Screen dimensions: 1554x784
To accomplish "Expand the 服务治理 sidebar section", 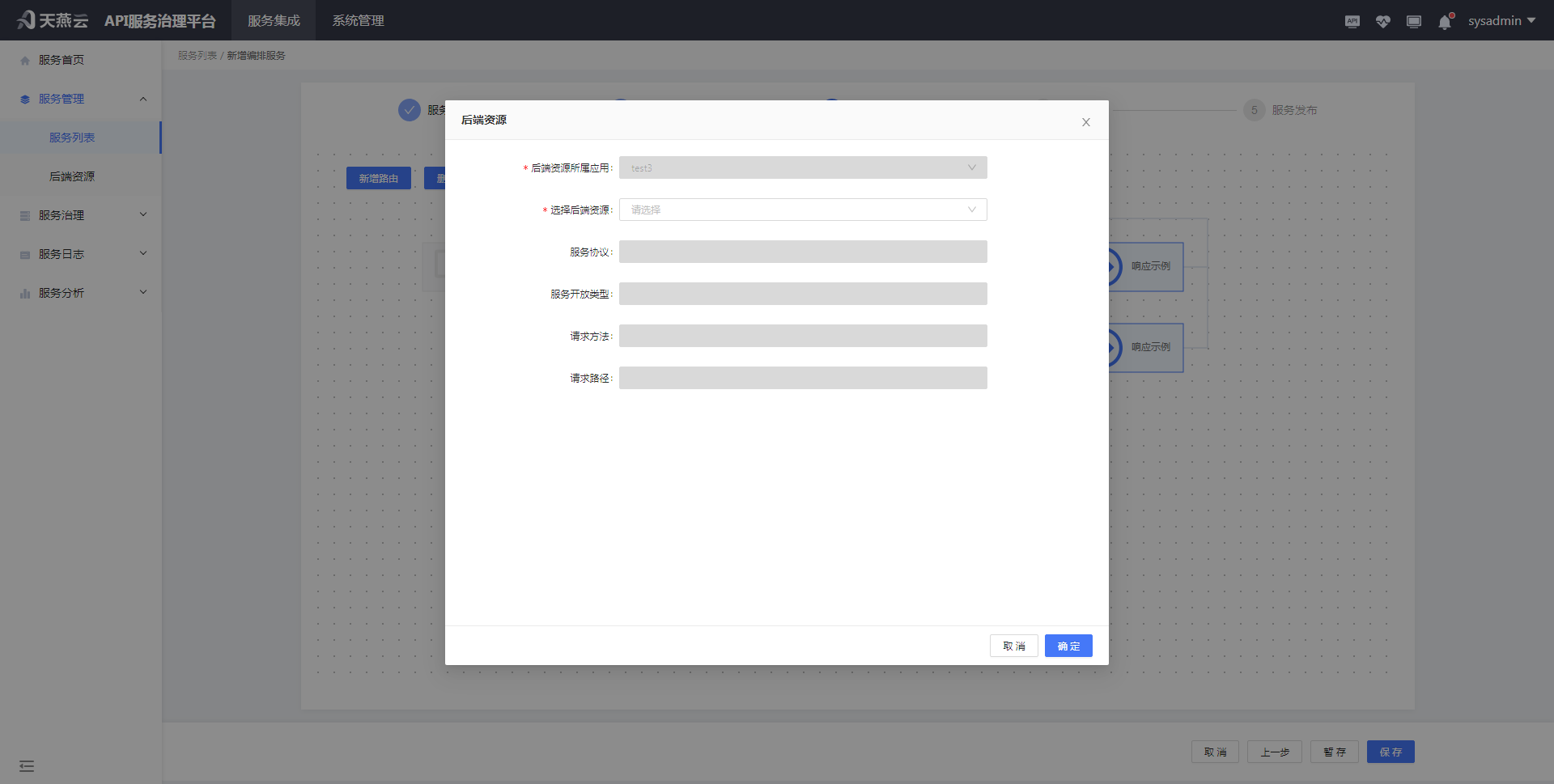I will point(81,214).
